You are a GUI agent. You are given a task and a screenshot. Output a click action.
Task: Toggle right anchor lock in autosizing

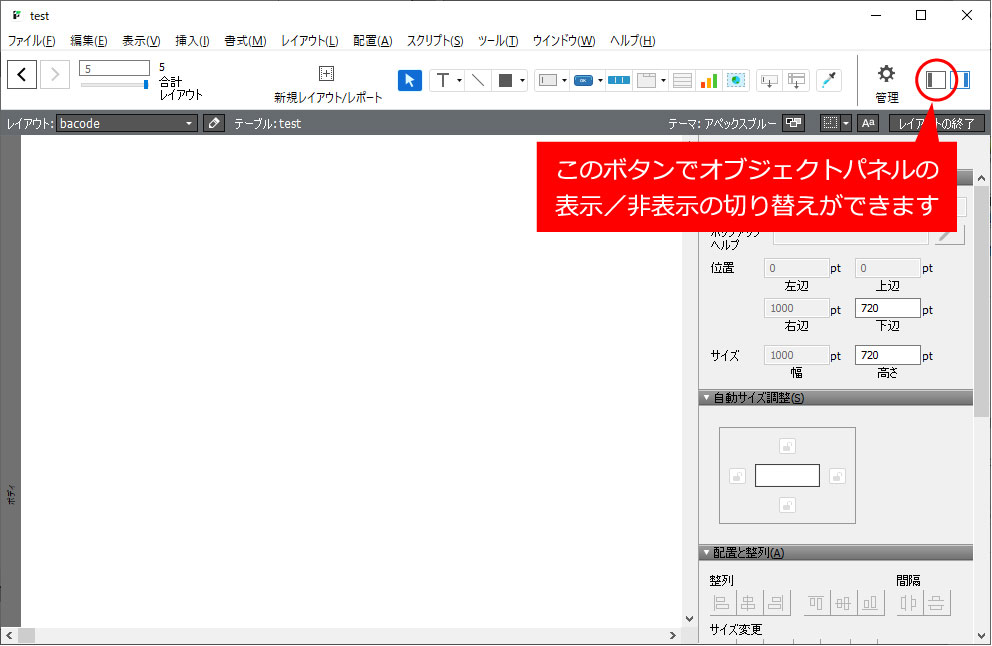[x=837, y=476]
